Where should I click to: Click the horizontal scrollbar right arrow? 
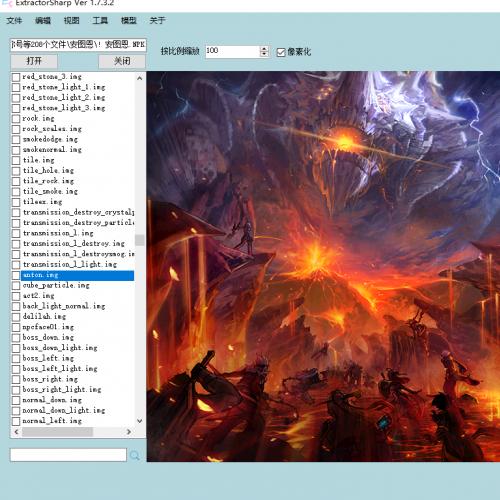coord(129,432)
